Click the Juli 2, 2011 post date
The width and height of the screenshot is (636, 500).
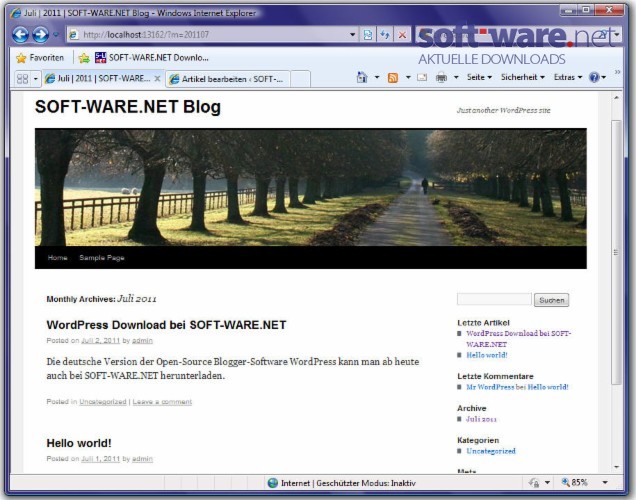tap(101, 341)
